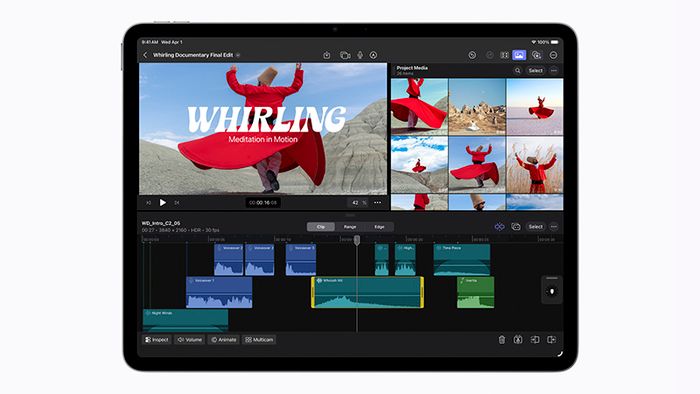Toggle the Multicam button
The height and width of the screenshot is (394, 700).
click(x=259, y=340)
